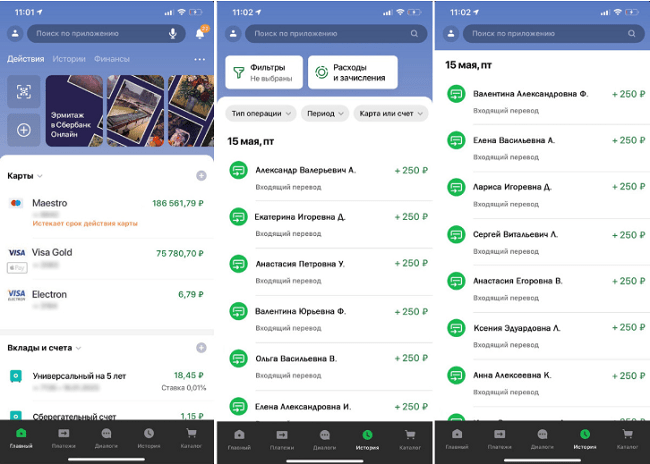650x464 pixels.
Task: Open notifications via the bell icon
Action: tap(200, 33)
